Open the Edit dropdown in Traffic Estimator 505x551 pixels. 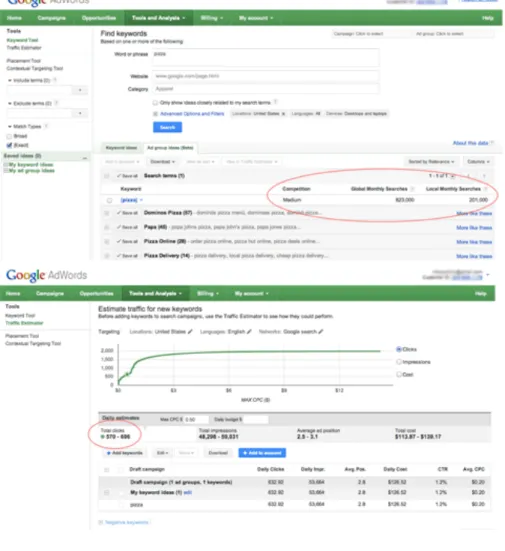click(162, 453)
